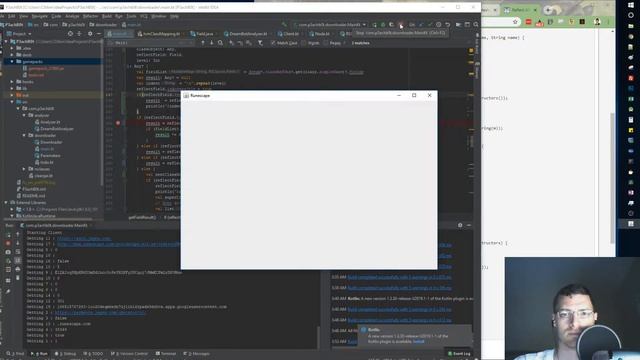Collapse the analyzer package
640x360 pixels.
coord(24,116)
